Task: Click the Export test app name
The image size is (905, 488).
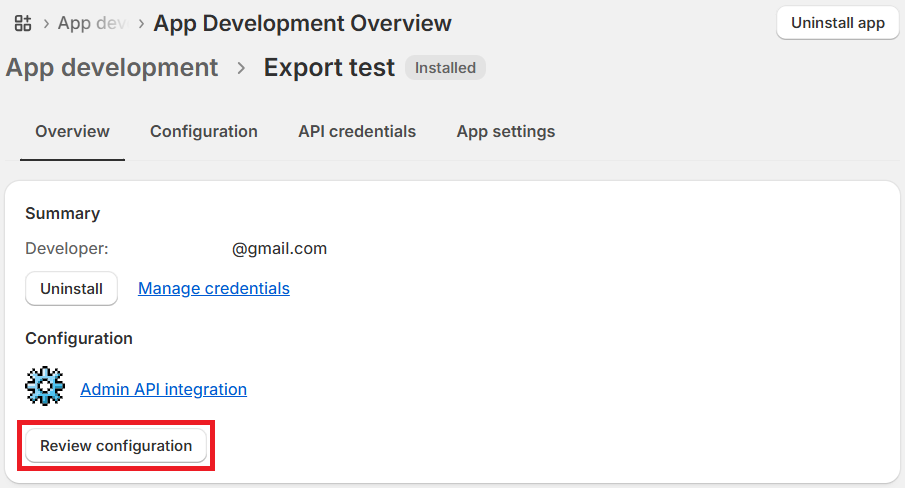Action: pos(329,68)
